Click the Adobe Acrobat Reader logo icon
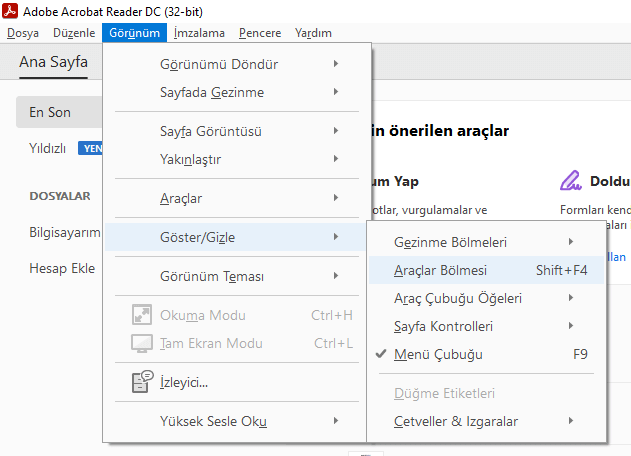Screen dimensions: 631x456 (x=10, y=10)
